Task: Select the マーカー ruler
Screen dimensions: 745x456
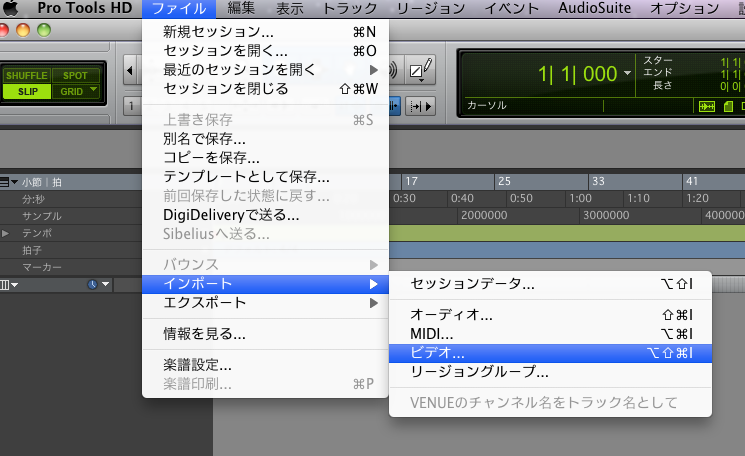Action: (x=42, y=267)
